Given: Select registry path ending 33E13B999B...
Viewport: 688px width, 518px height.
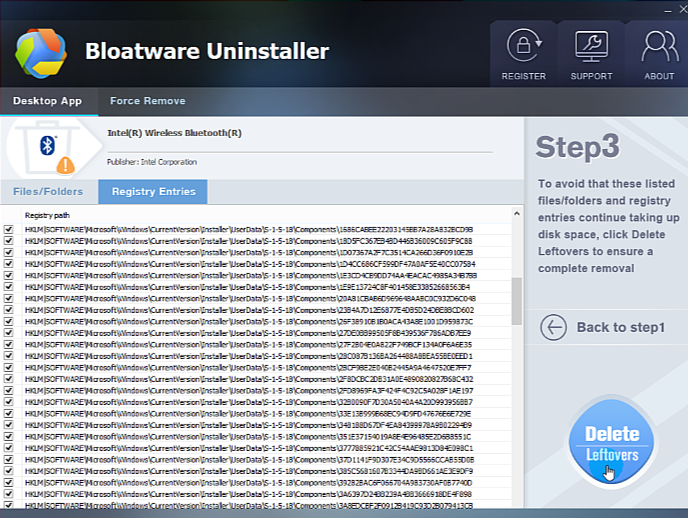Looking at the screenshot, I should [x=248, y=414].
